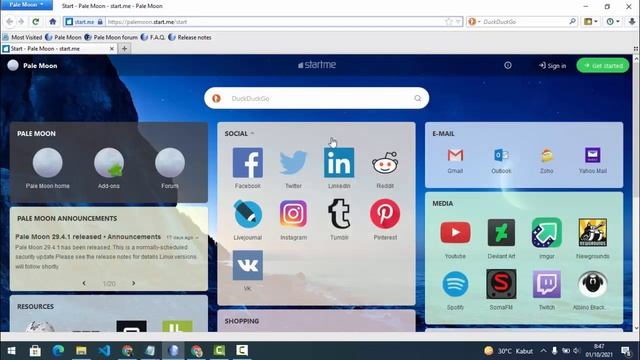Image resolution: width=640 pixels, height=360 pixels.
Task: Open the Twitter bookmark
Action: [293, 163]
